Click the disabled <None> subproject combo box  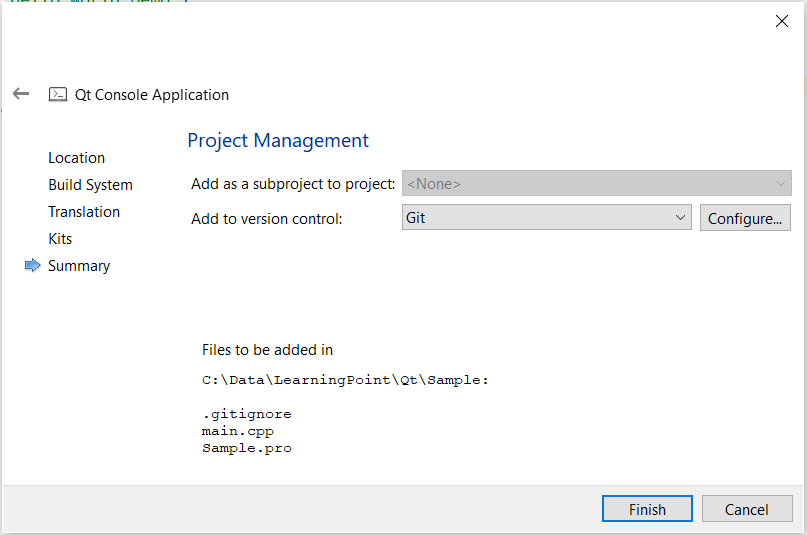596,183
